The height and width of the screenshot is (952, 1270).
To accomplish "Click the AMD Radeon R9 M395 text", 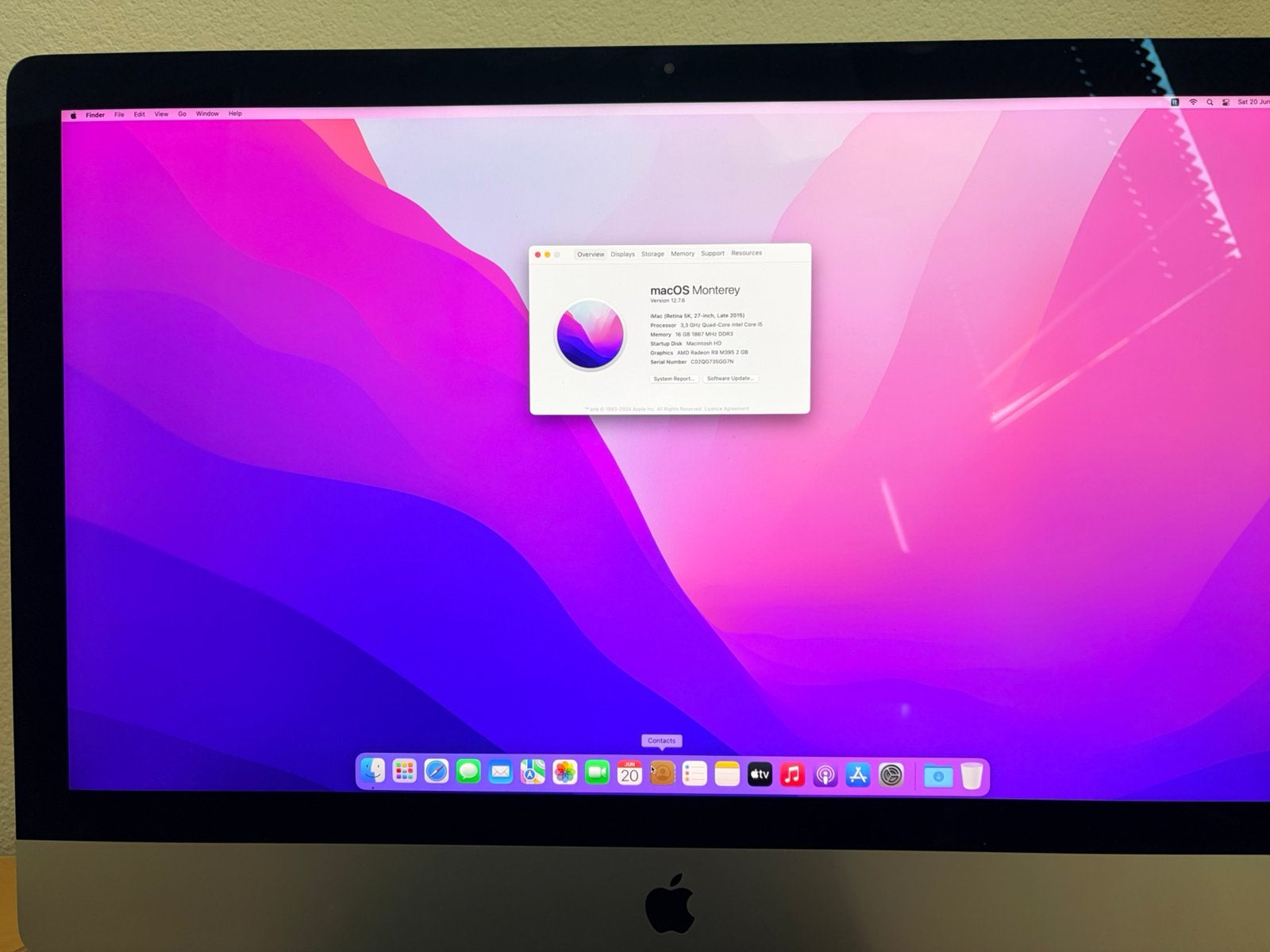I will pos(712,352).
